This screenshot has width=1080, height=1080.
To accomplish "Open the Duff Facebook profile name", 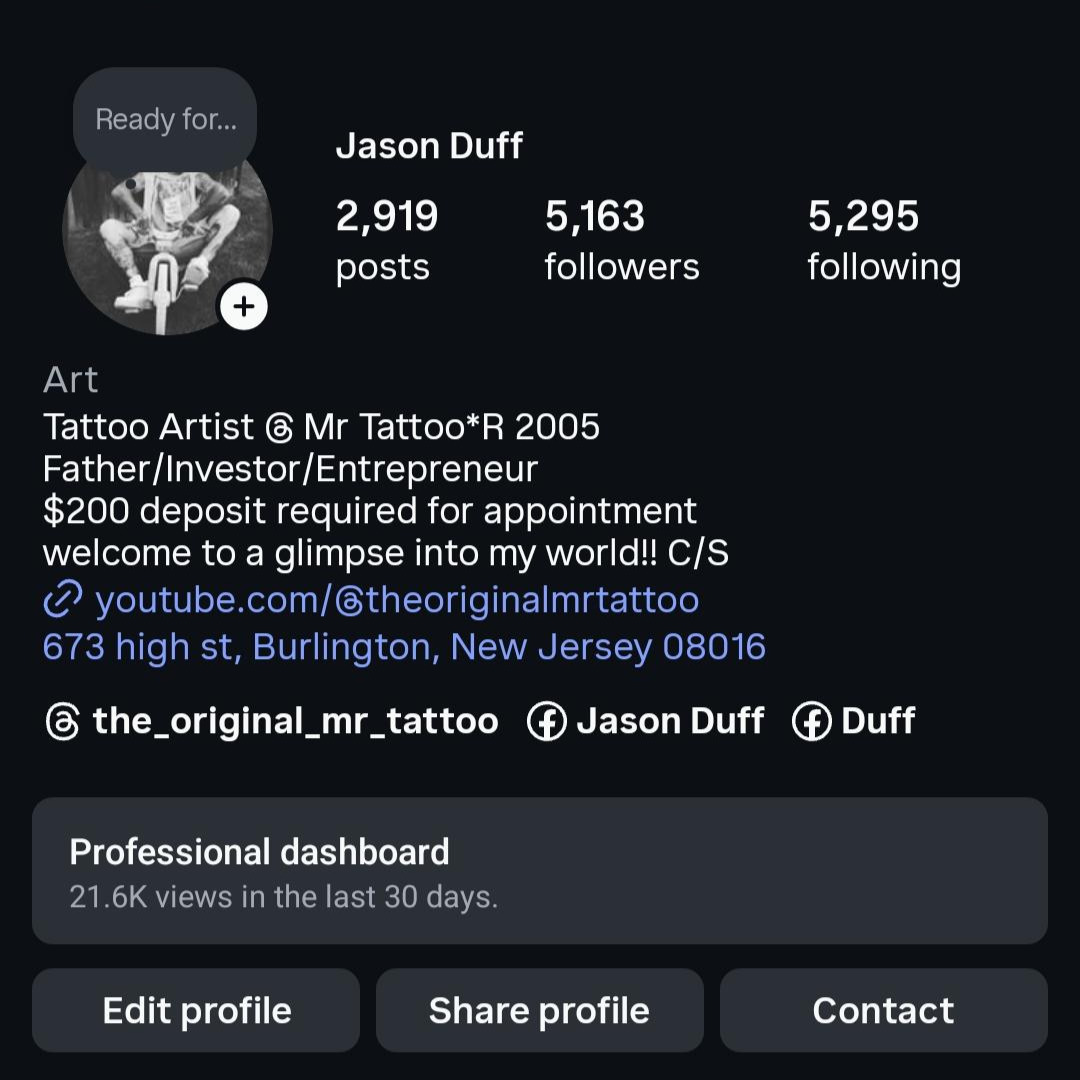I will click(878, 721).
